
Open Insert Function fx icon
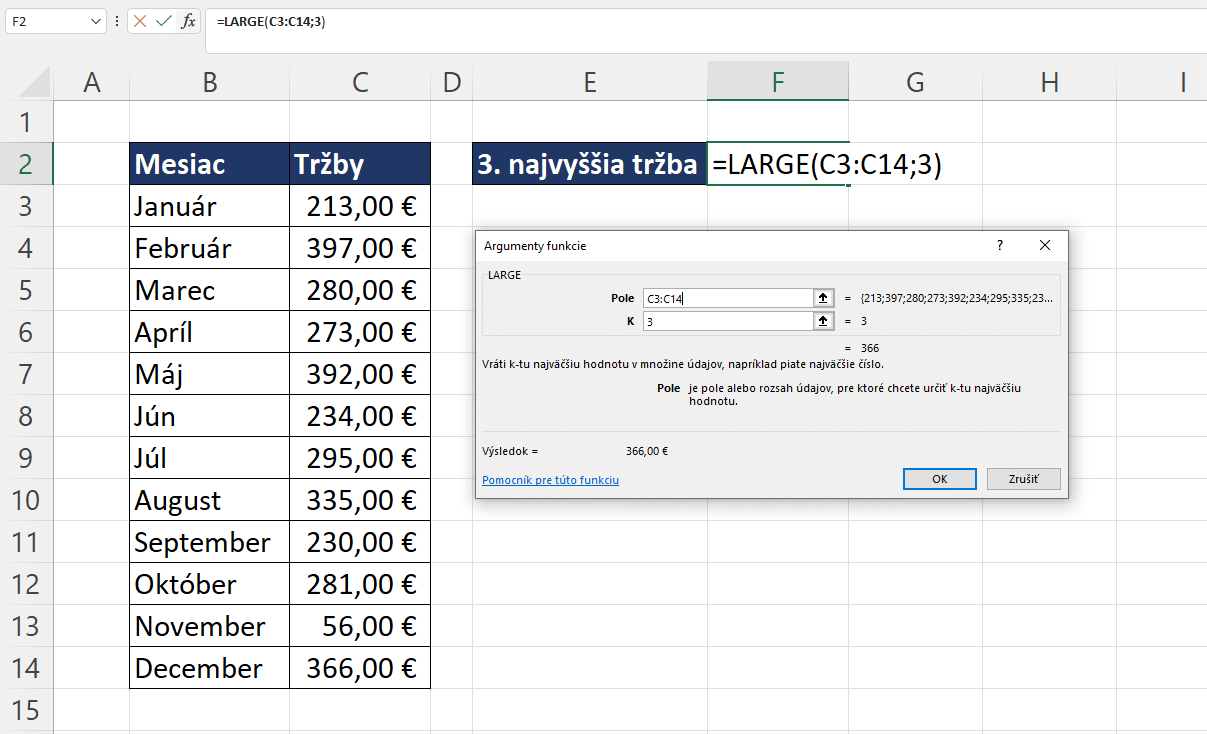pos(188,21)
